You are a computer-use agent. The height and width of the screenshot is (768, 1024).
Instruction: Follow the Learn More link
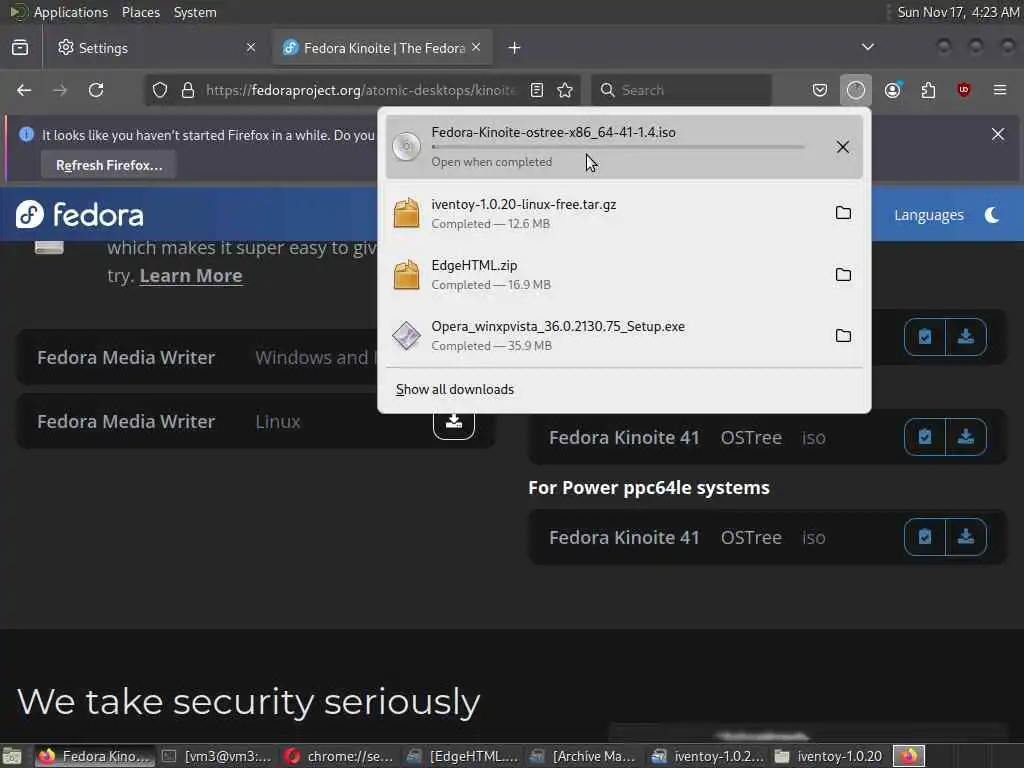(191, 276)
